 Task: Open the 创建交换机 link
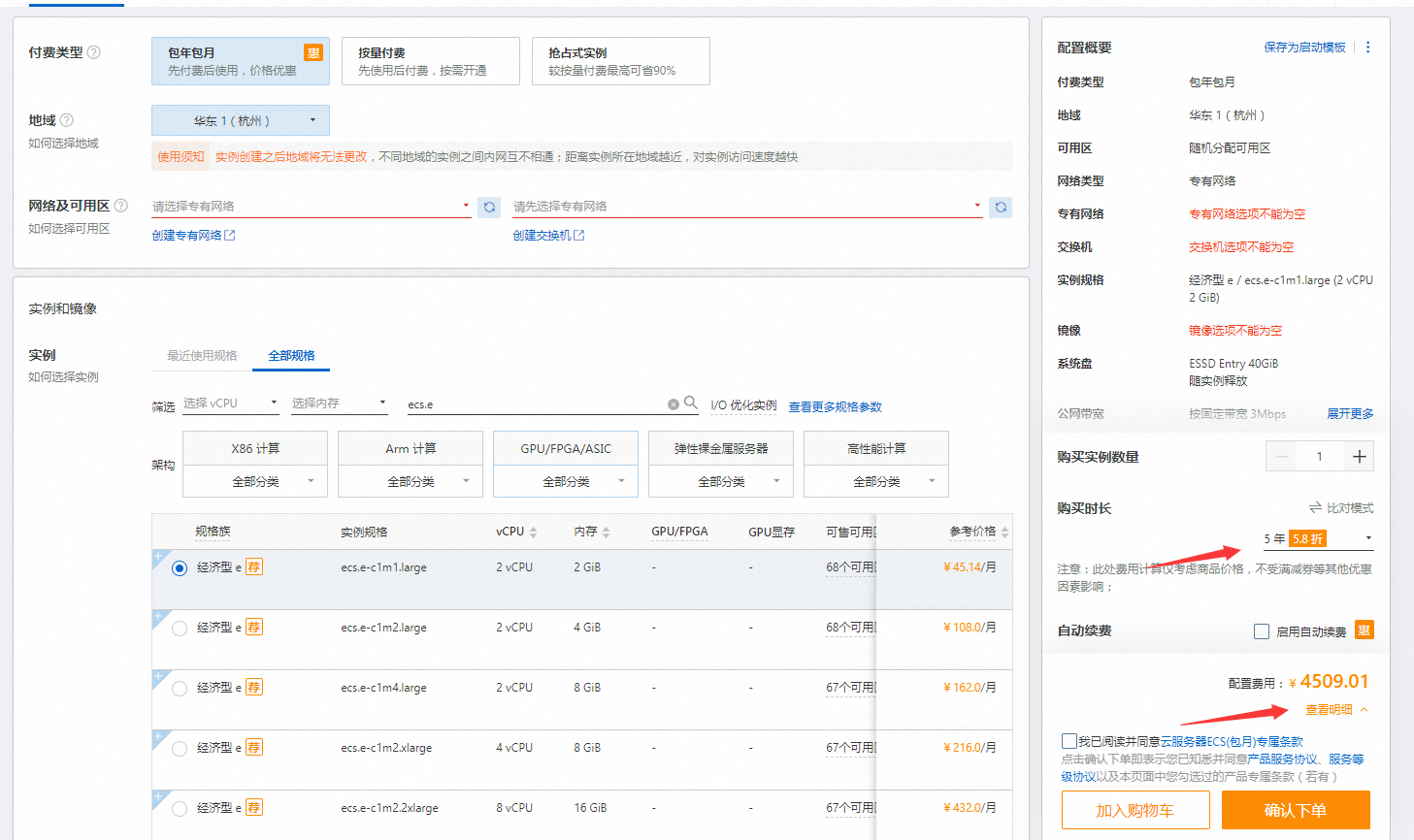548,236
